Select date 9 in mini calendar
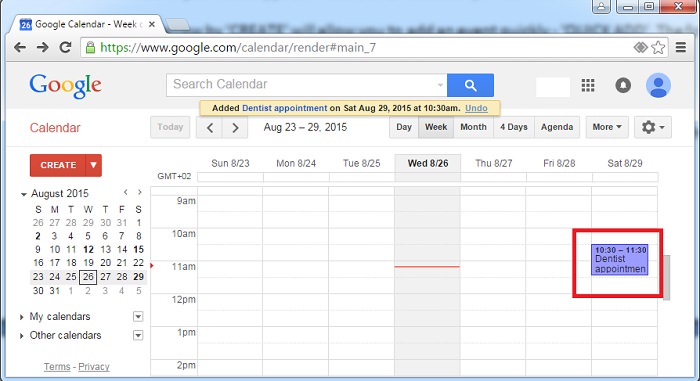The image size is (700, 381). pyautogui.click(x=38, y=250)
